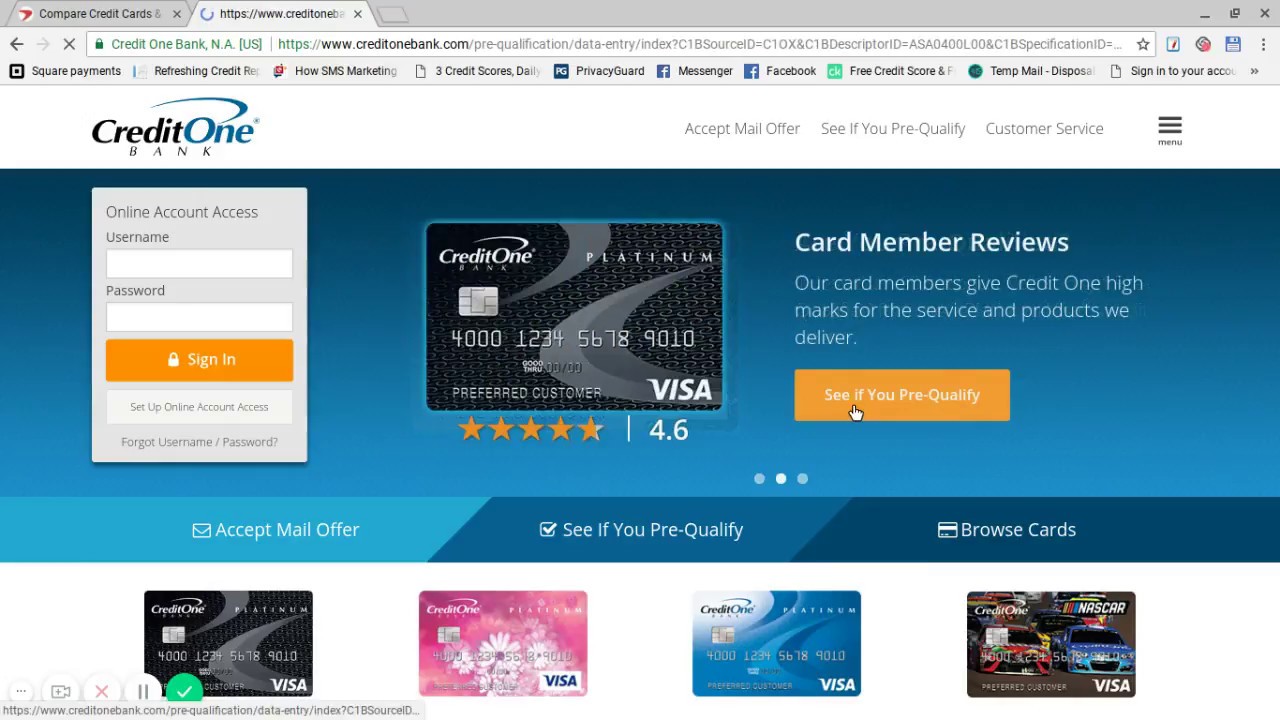The image size is (1280, 720).
Task: Bookmark page with the star icon
Action: (x=1143, y=44)
